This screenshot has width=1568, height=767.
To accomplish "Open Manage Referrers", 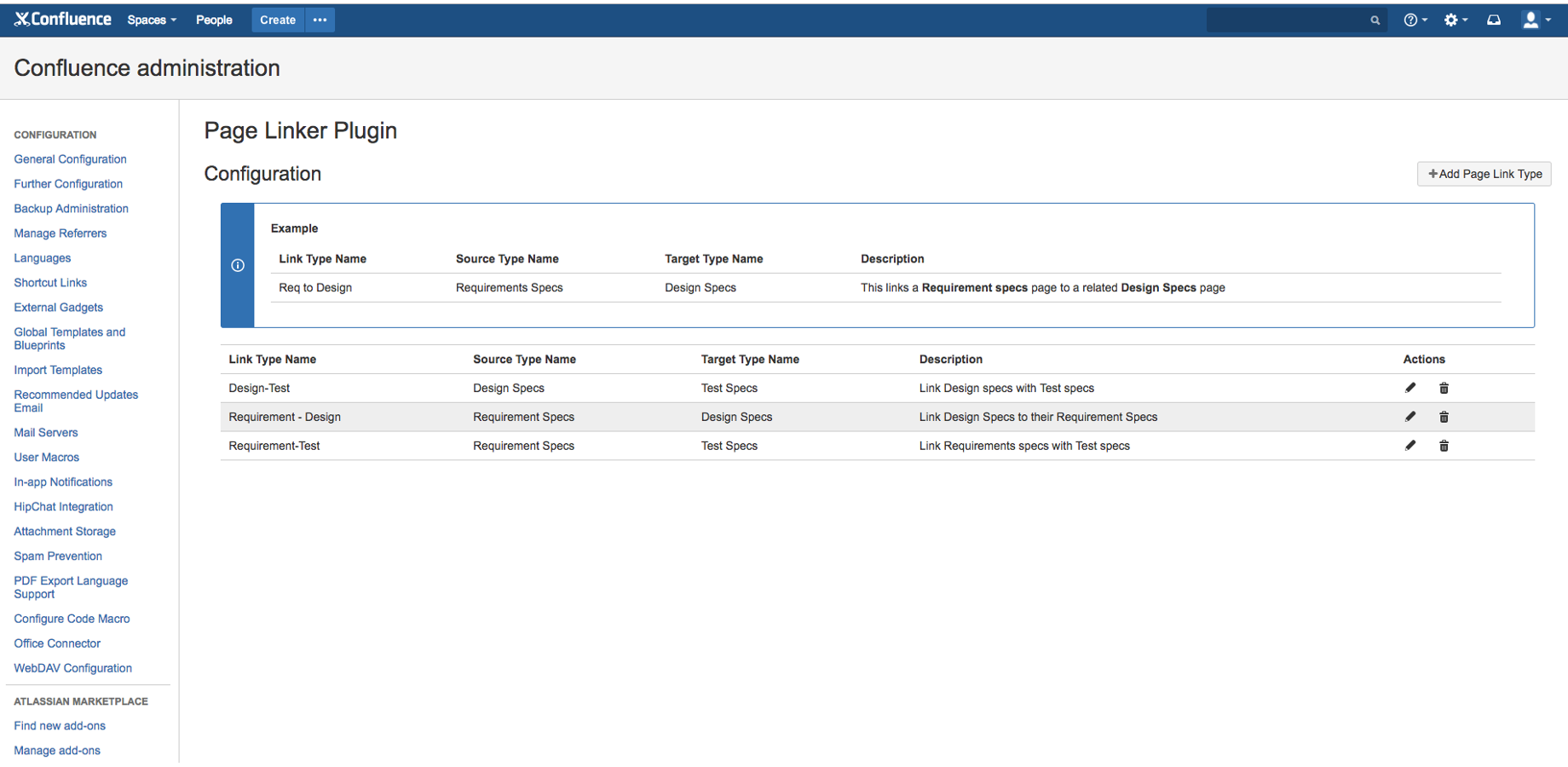I will point(60,234).
